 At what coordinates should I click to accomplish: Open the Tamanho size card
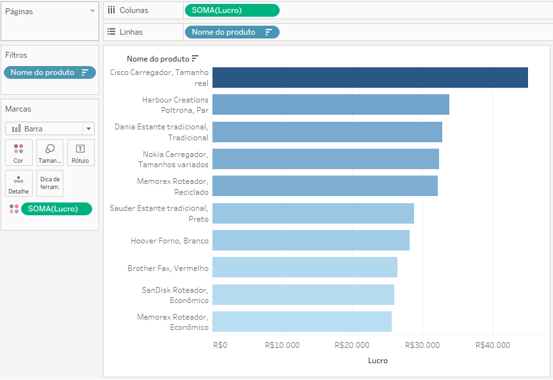(x=50, y=152)
